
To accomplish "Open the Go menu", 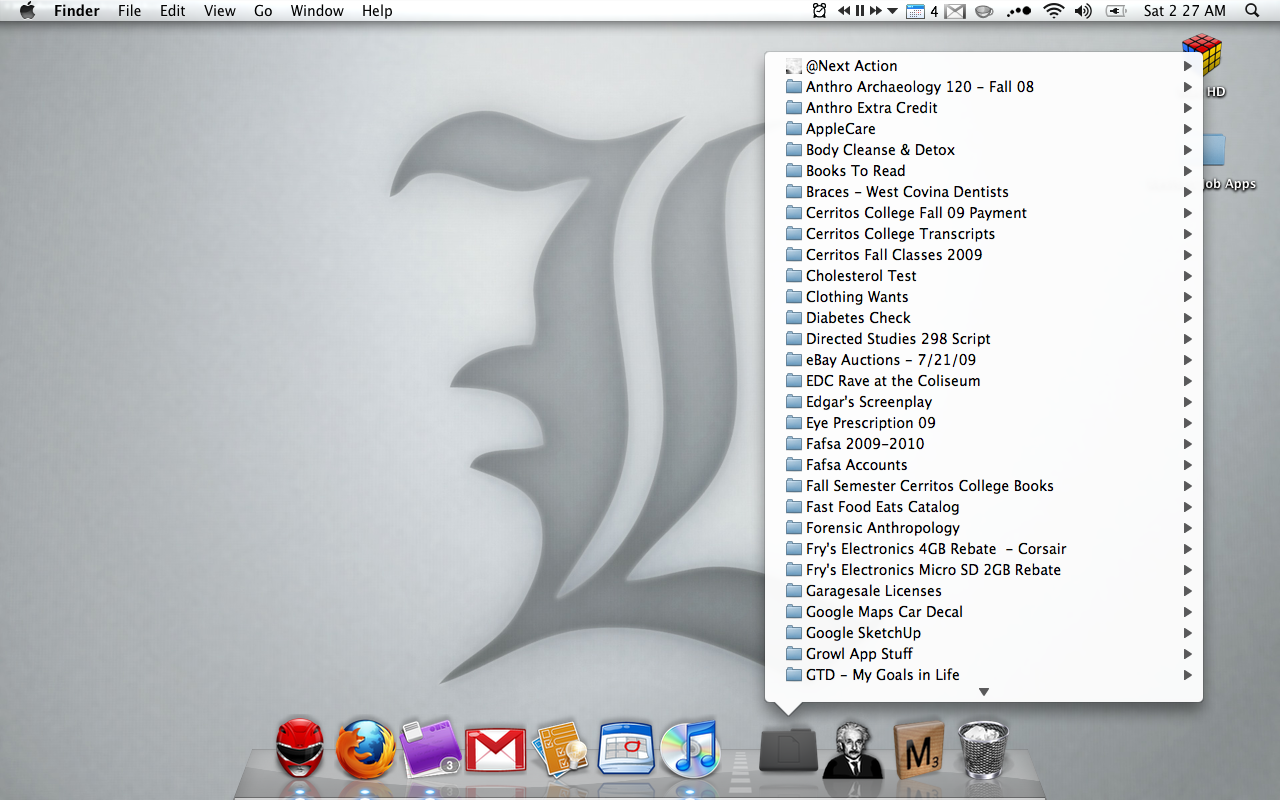I will [263, 11].
